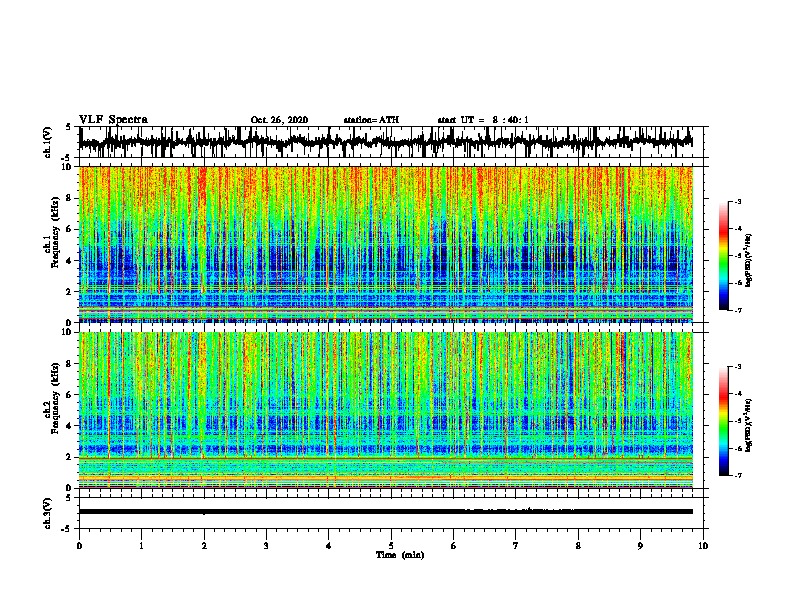
Task: Click the ch.3 voltage waveform strip
Action: 385,512
